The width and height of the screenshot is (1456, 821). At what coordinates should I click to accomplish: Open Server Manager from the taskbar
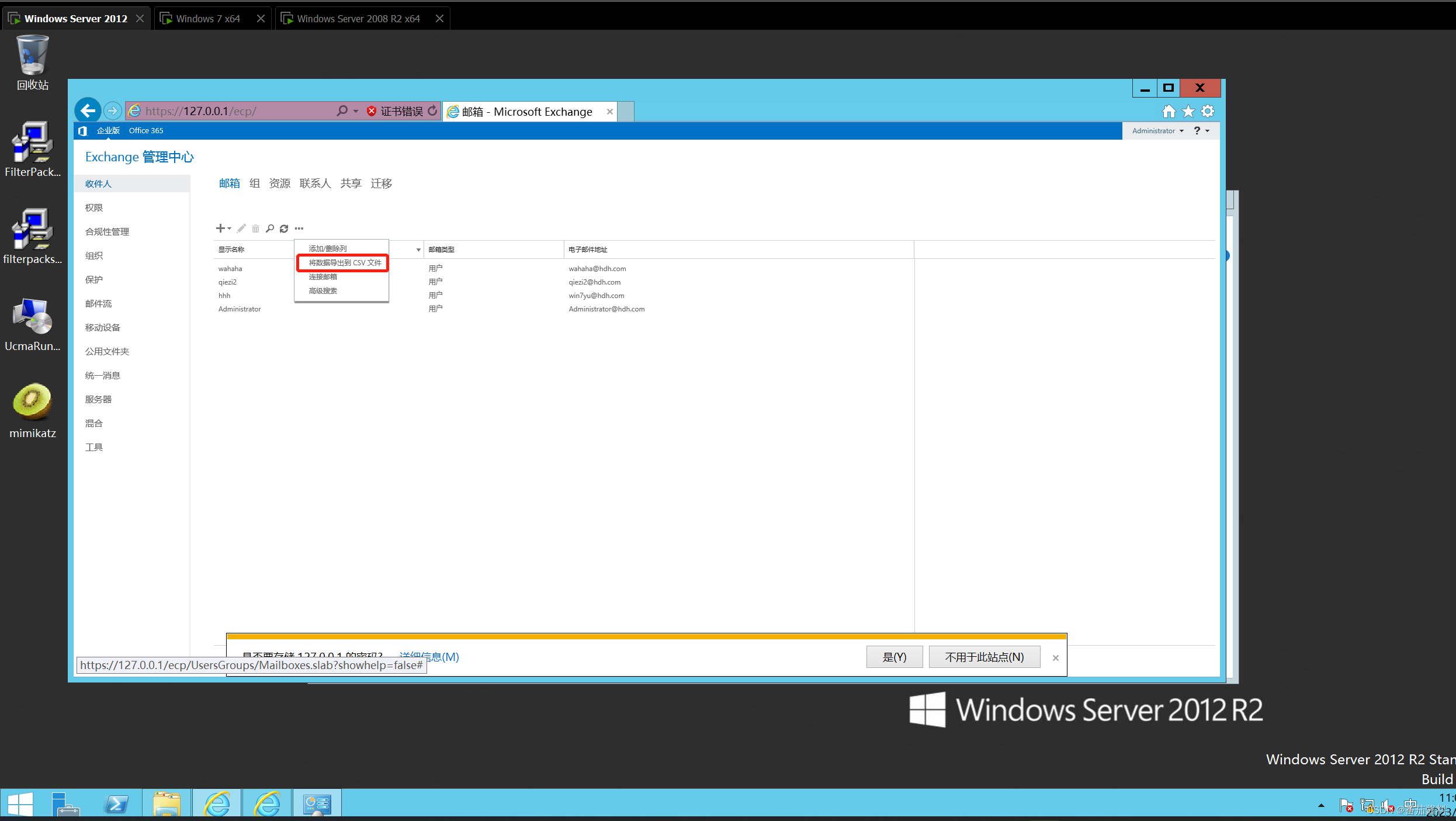coord(66,804)
